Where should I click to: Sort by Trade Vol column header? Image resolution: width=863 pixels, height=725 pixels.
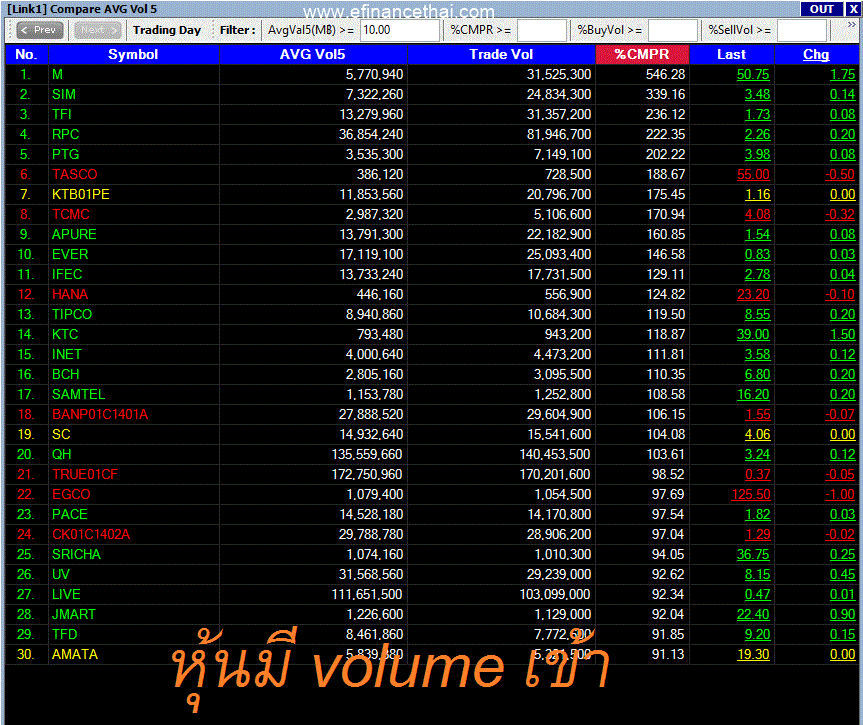point(501,54)
